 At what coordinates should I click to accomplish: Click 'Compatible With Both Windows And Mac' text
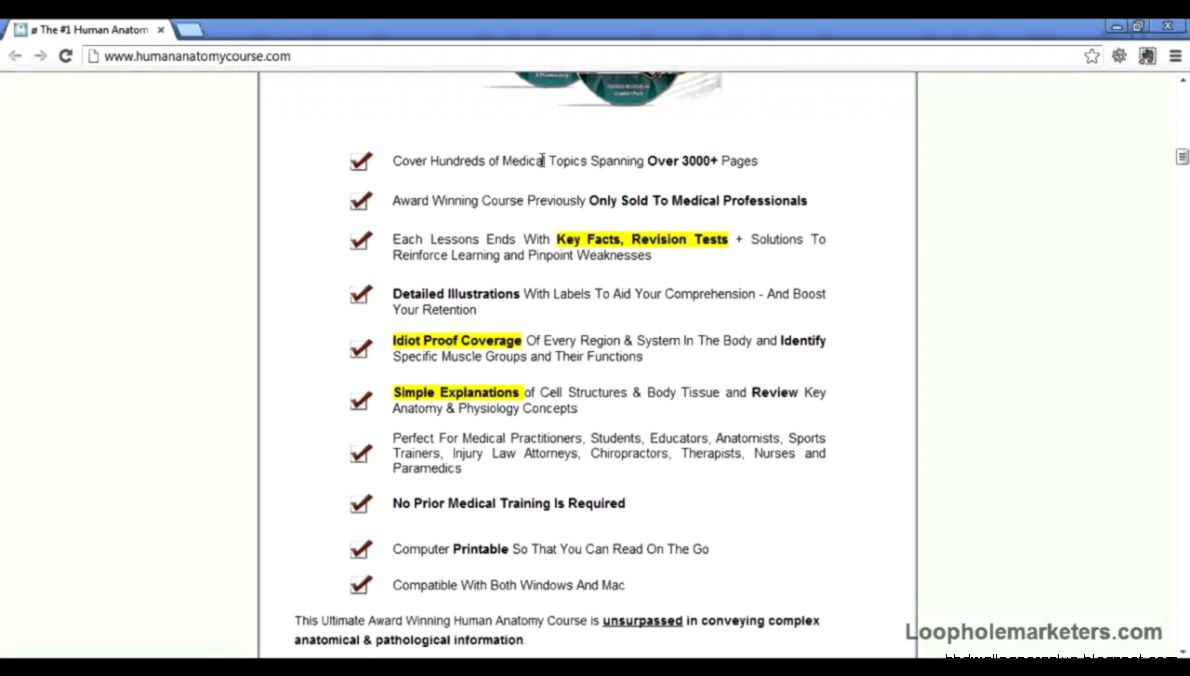[x=508, y=585]
